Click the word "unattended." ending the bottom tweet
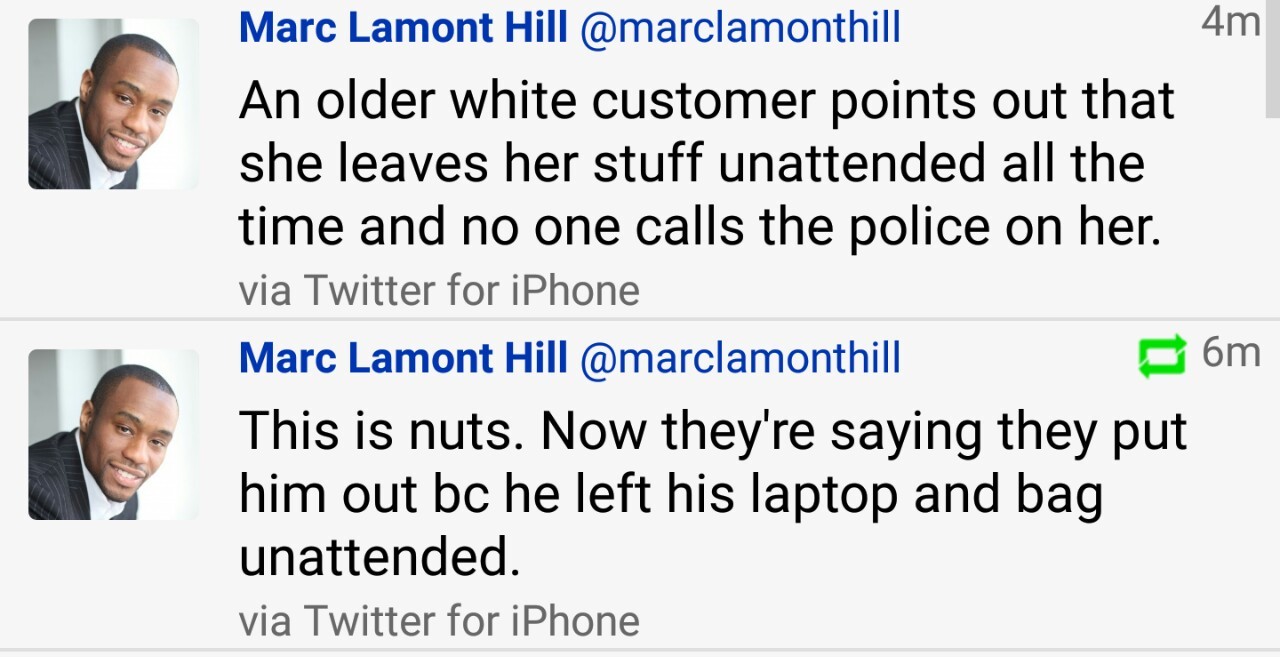 [380, 558]
